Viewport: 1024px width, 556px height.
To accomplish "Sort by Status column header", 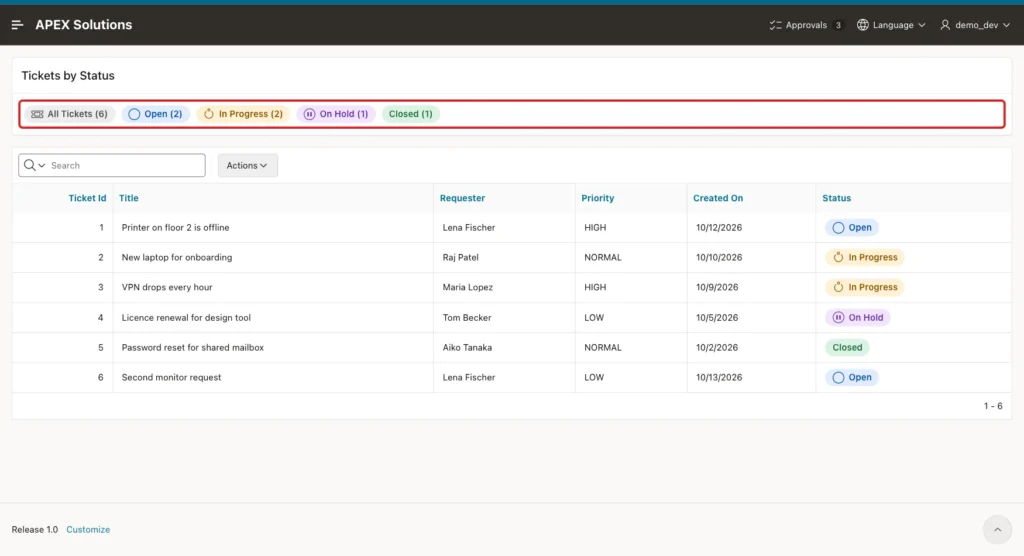I will click(x=837, y=198).
